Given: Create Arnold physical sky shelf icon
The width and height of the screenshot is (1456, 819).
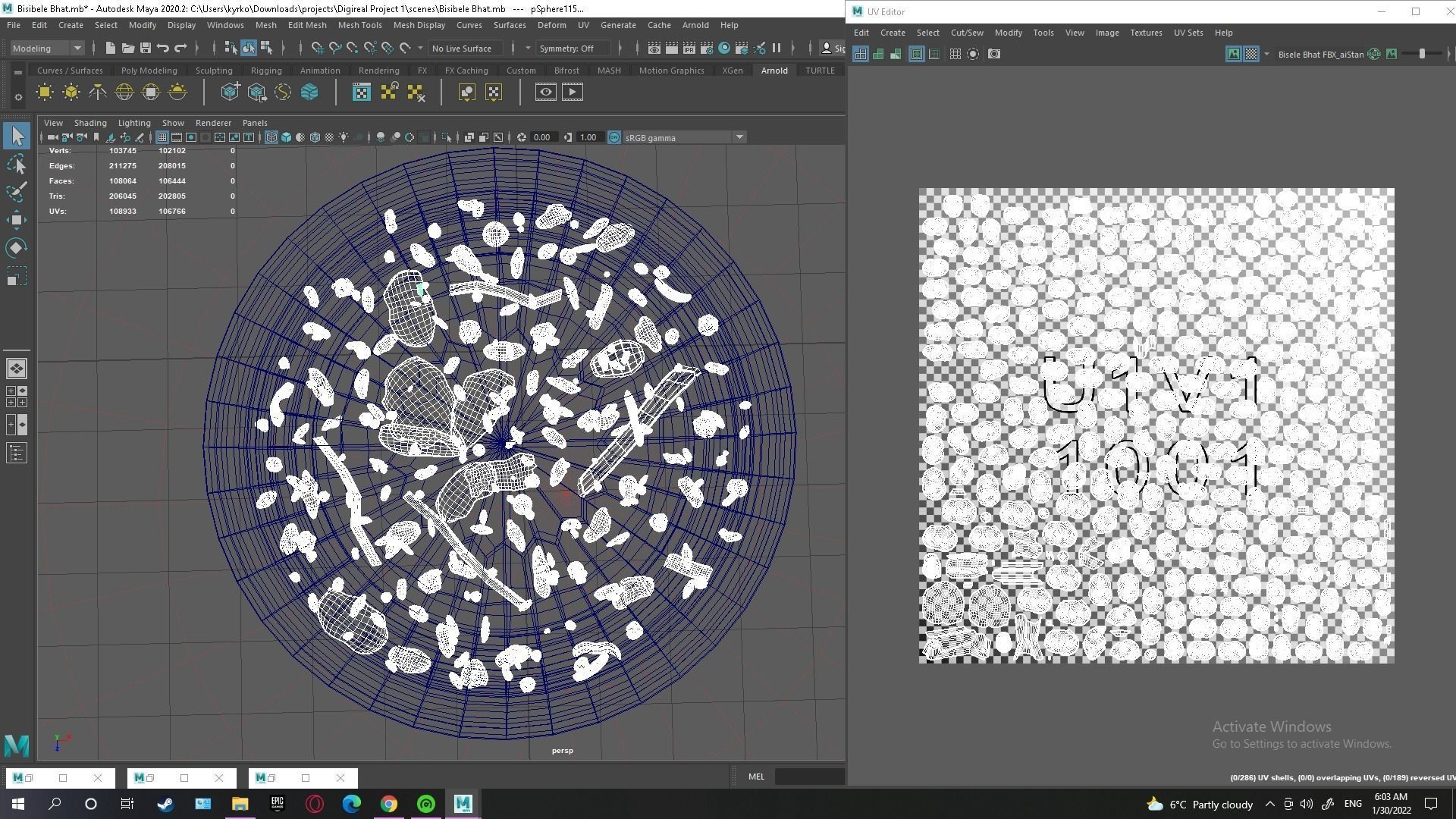Looking at the screenshot, I should pyautogui.click(x=177, y=93).
